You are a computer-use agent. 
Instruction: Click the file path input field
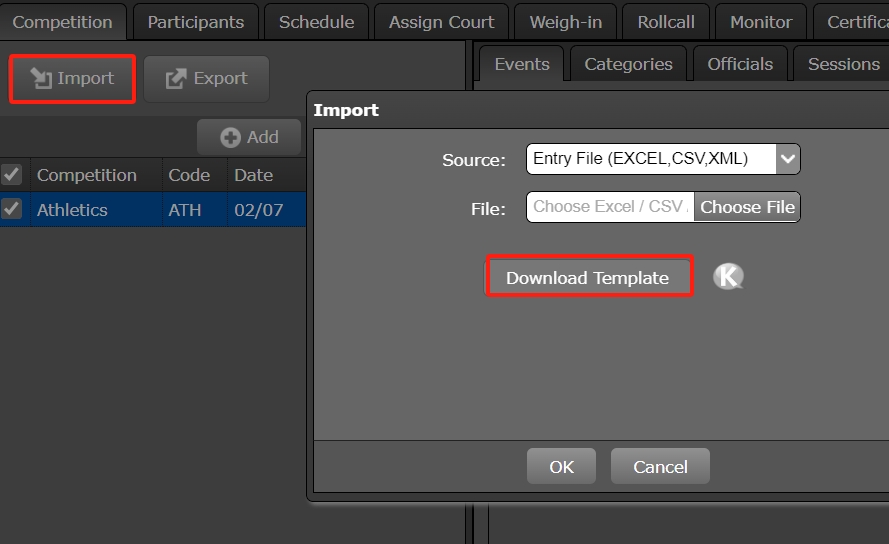[x=609, y=207]
